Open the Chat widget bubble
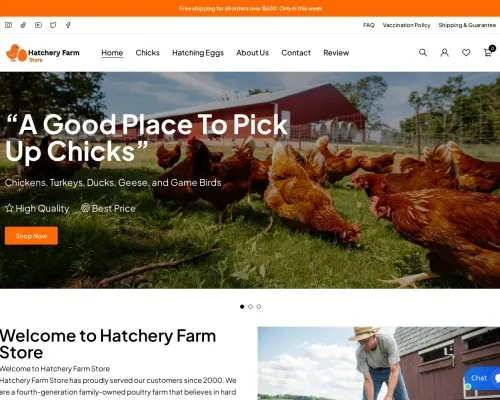 [x=482, y=378]
